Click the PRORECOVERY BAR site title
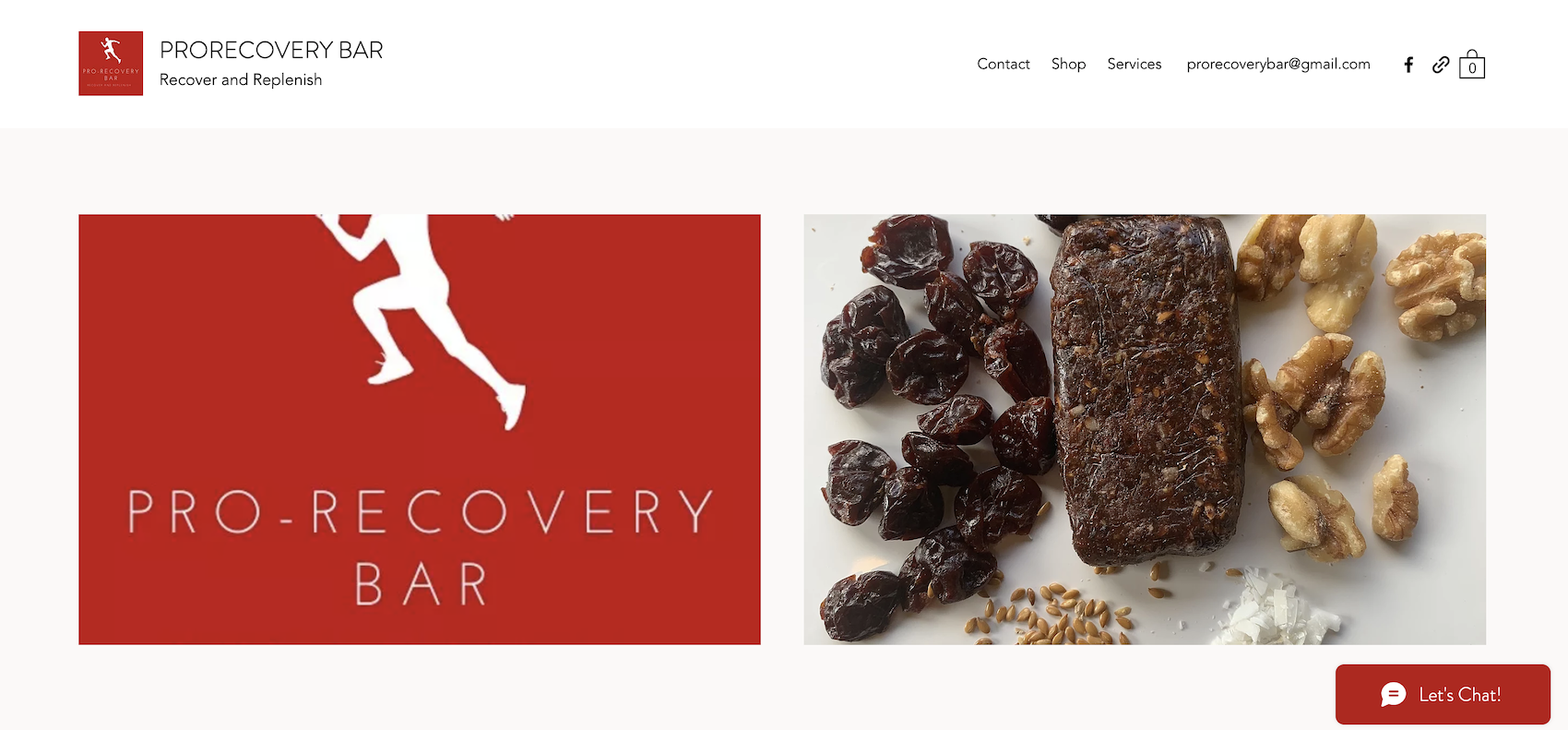This screenshot has width=1568, height=730. (271, 50)
